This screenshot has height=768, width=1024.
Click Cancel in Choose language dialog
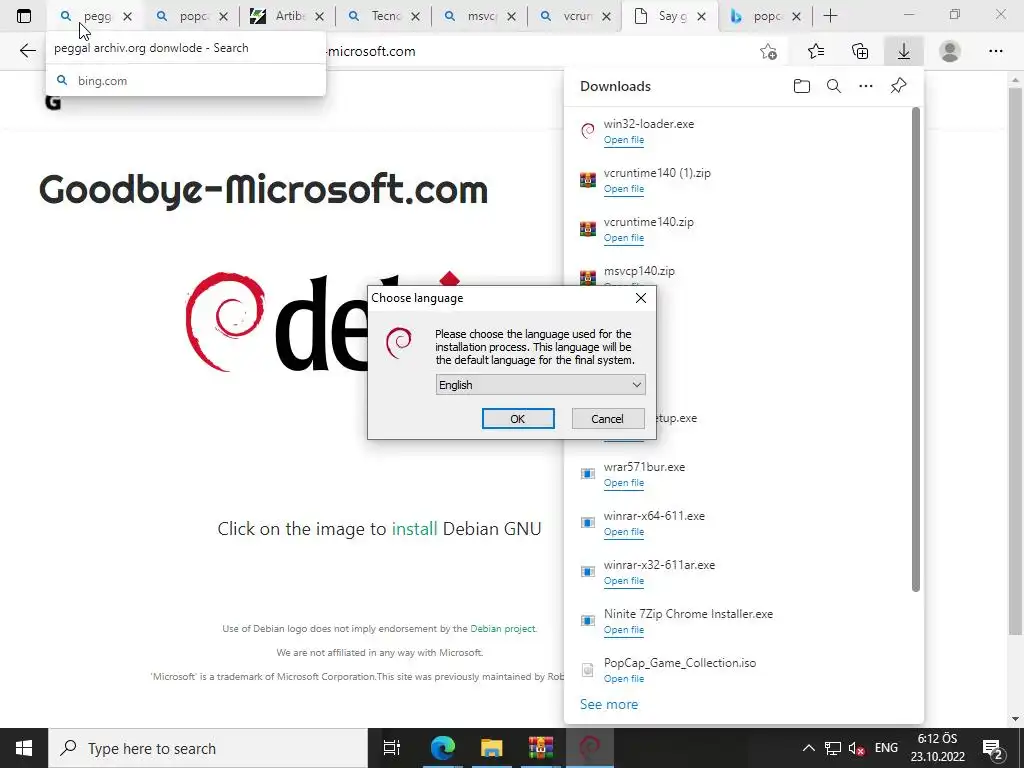[x=607, y=419]
